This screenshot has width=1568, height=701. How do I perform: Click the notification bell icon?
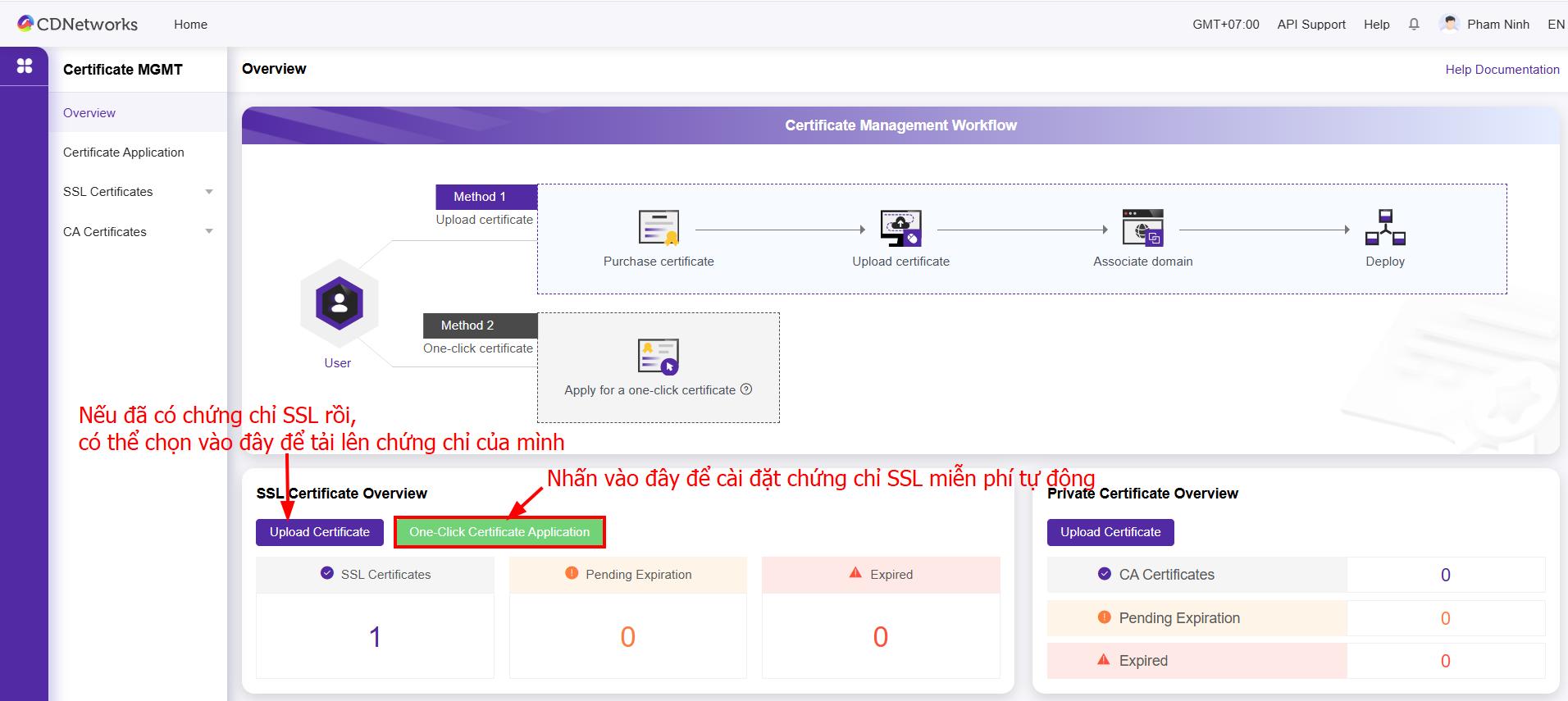[x=1414, y=25]
